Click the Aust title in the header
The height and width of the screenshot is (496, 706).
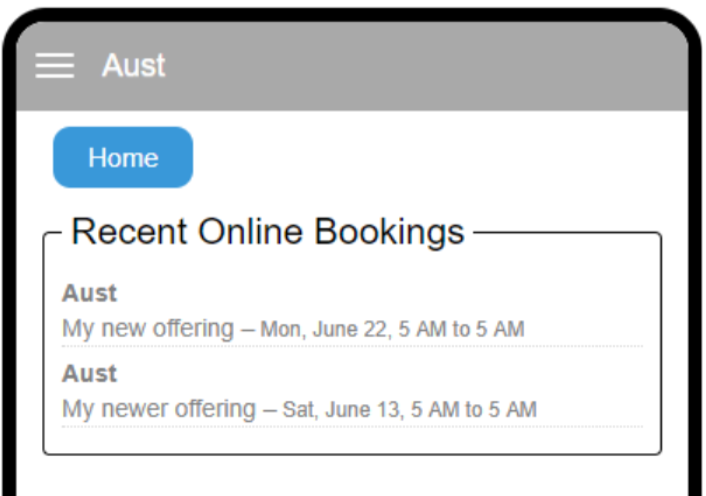click(x=133, y=66)
